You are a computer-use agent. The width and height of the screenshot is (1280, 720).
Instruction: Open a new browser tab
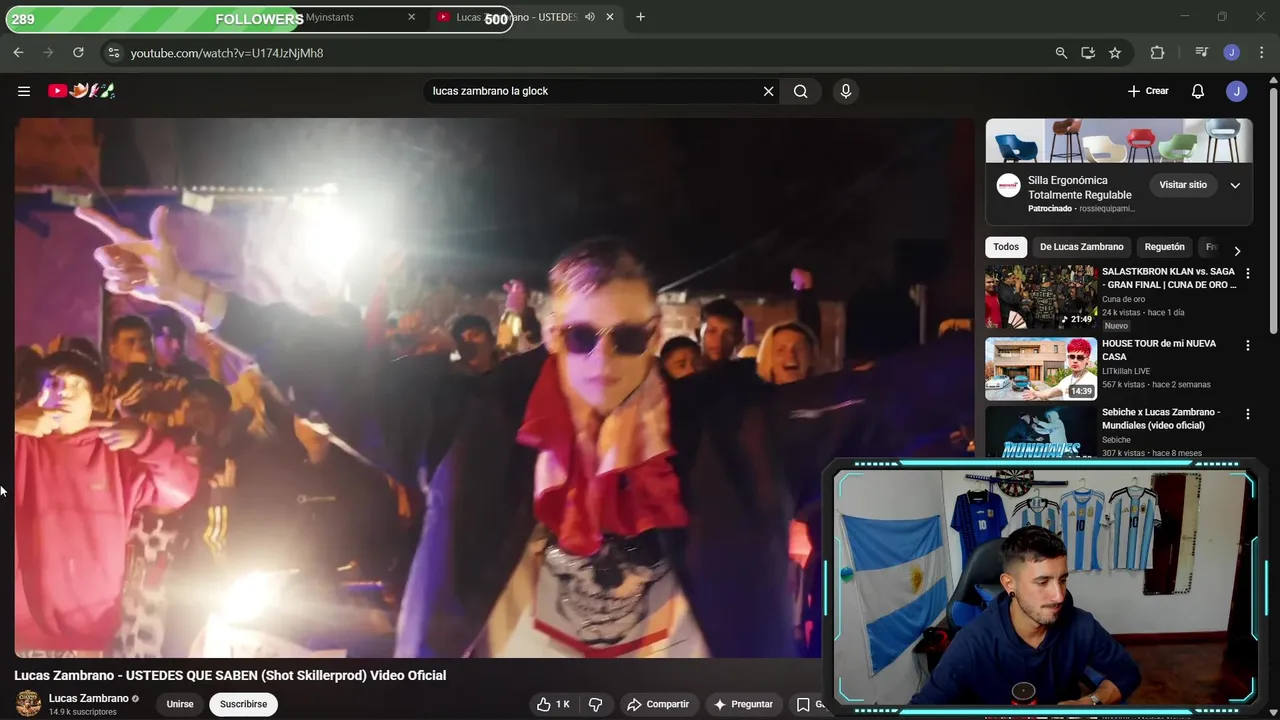[x=640, y=17]
